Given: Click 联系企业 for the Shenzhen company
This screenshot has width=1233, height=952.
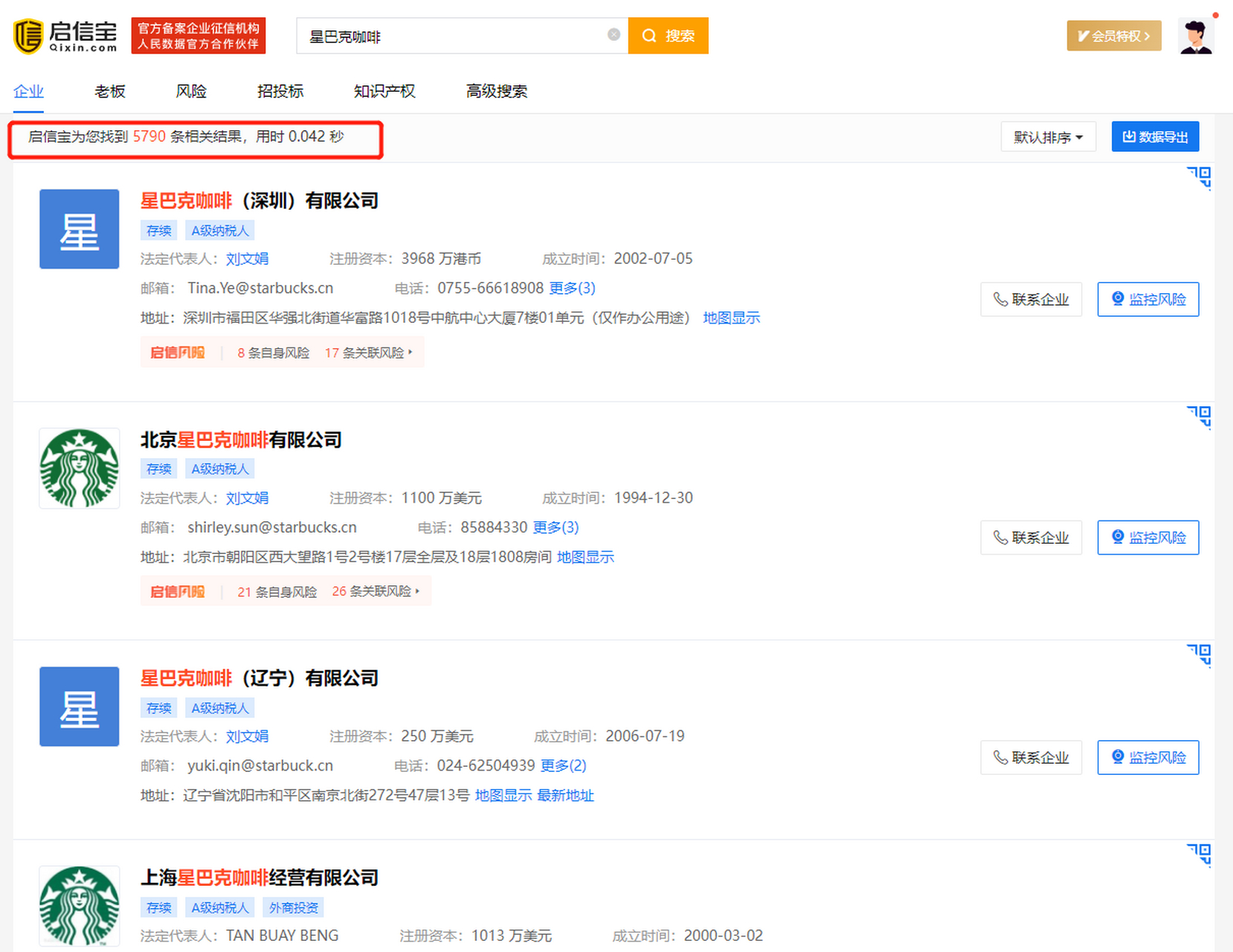Looking at the screenshot, I should 1031,299.
